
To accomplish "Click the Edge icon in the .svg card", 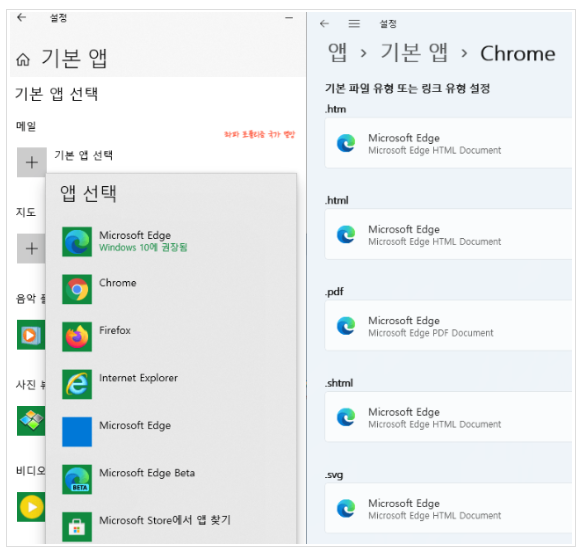I will (346, 508).
